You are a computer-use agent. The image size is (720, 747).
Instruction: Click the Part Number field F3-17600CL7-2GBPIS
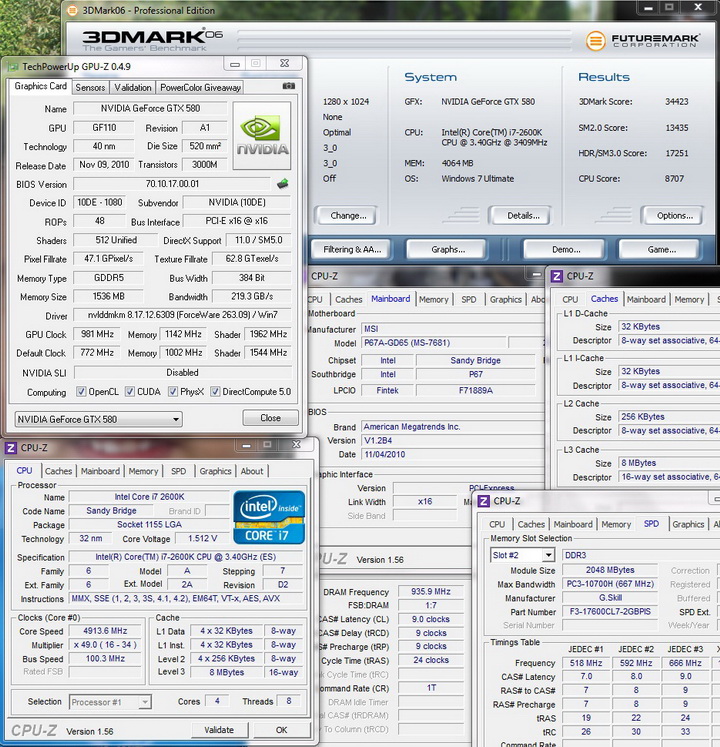[x=610, y=611]
